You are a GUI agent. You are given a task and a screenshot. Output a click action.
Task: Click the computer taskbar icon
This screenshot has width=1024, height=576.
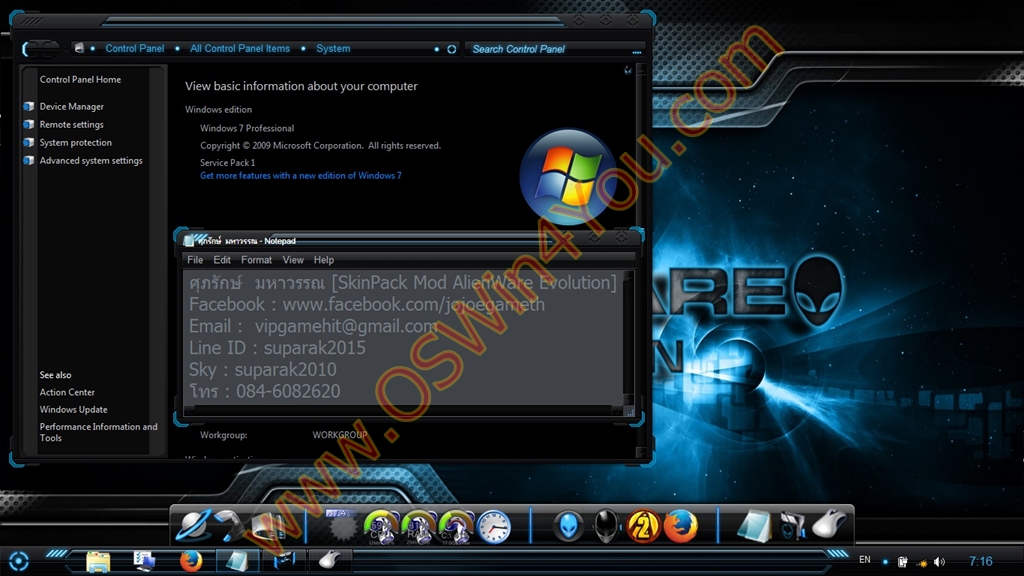[x=144, y=561]
